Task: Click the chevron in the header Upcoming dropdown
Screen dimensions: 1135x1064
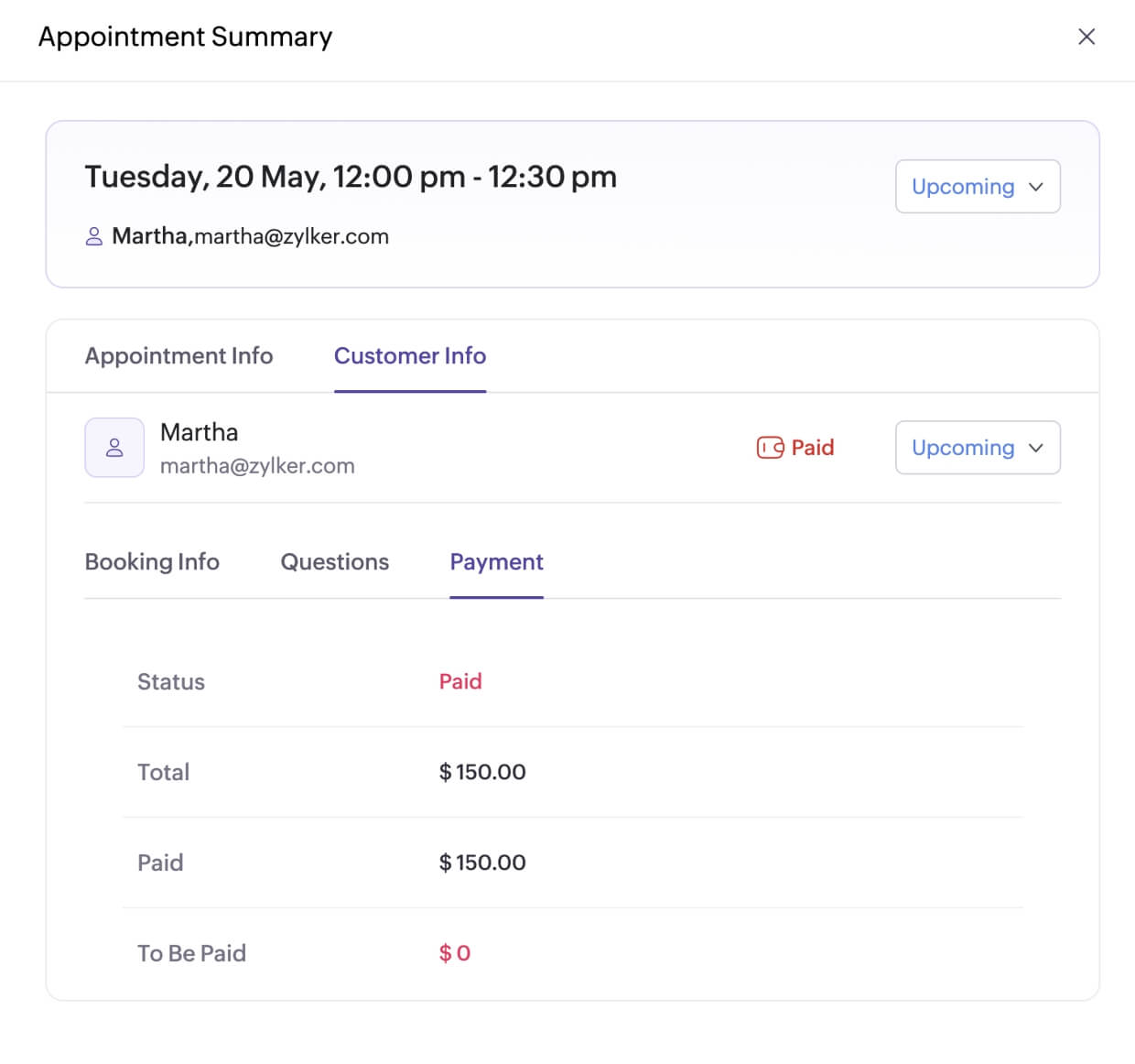Action: [1036, 187]
